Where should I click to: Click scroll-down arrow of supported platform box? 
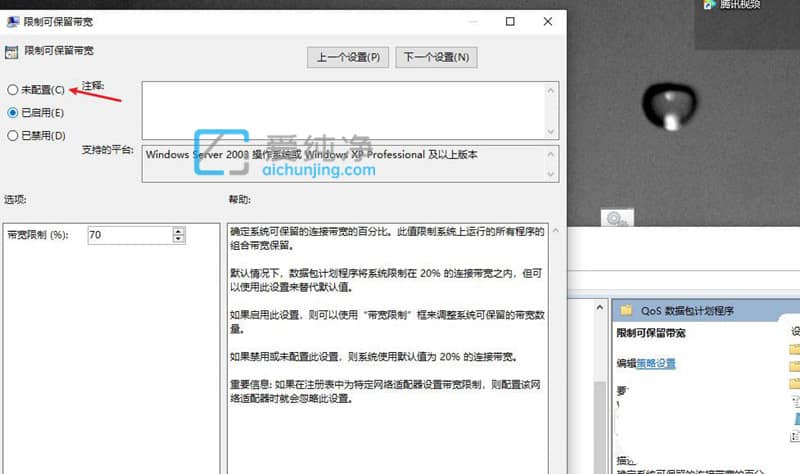[551, 174]
